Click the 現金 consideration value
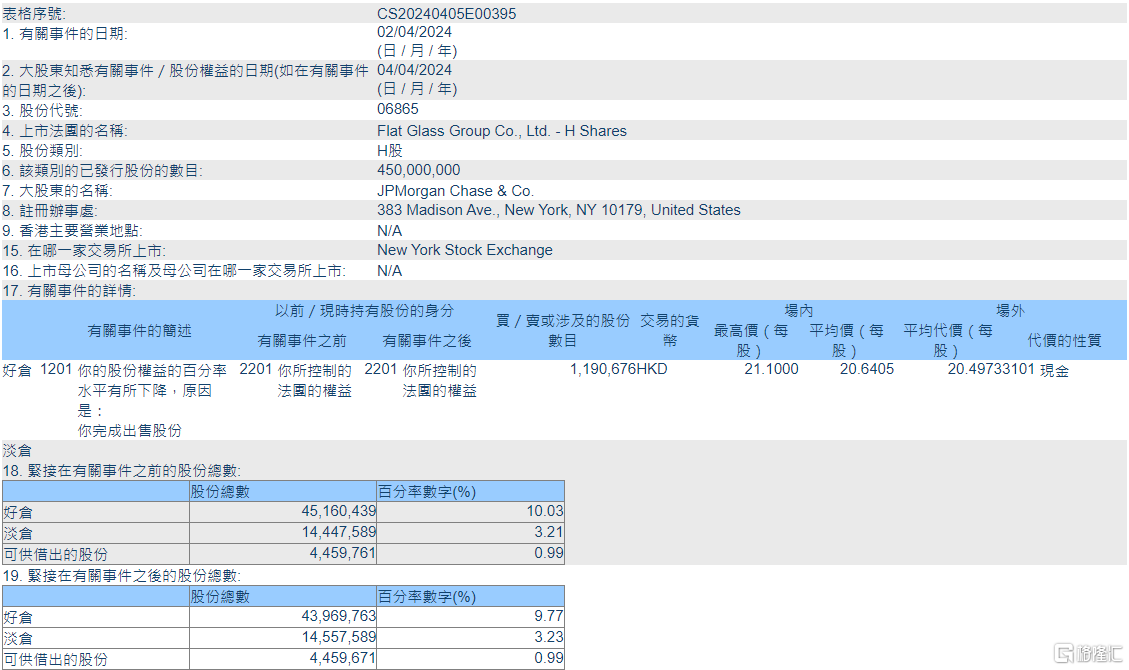This screenshot has width=1129, height=670. [x=1055, y=370]
